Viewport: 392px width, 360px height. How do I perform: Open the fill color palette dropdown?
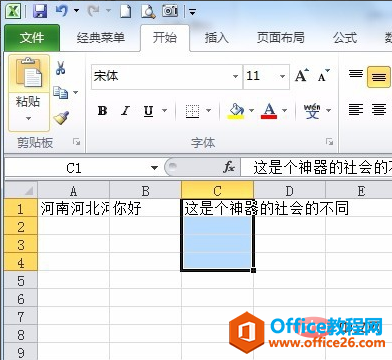[251, 110]
